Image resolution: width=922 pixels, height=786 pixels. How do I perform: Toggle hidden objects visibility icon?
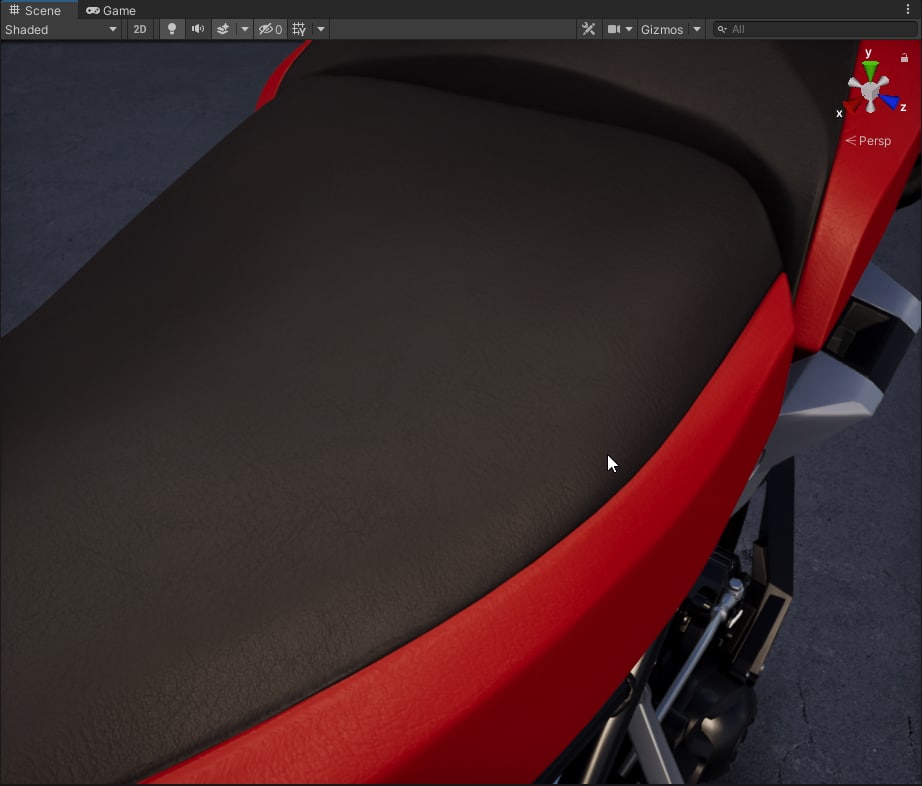click(270, 29)
